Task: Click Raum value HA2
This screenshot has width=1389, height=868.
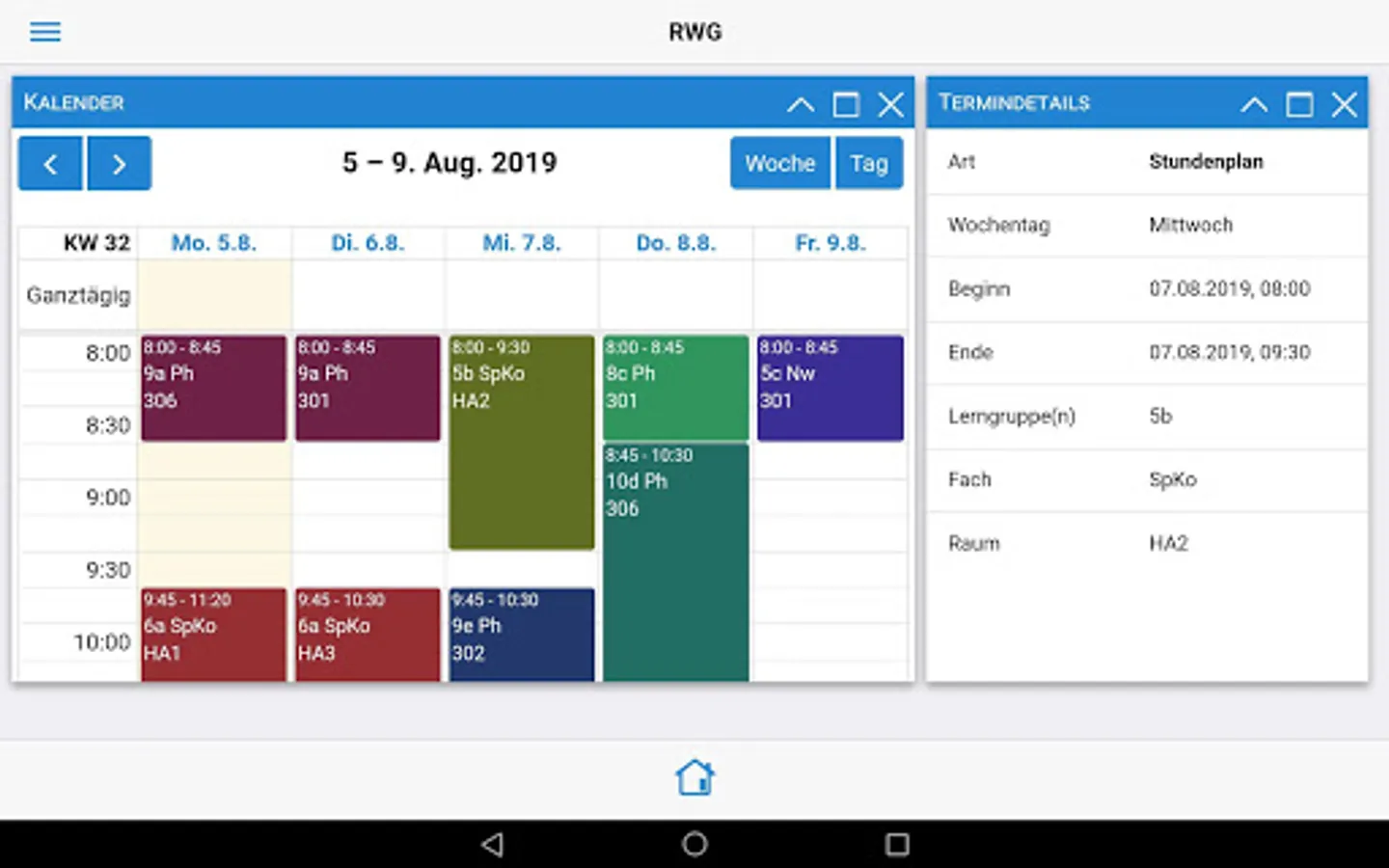Action: click(1168, 543)
